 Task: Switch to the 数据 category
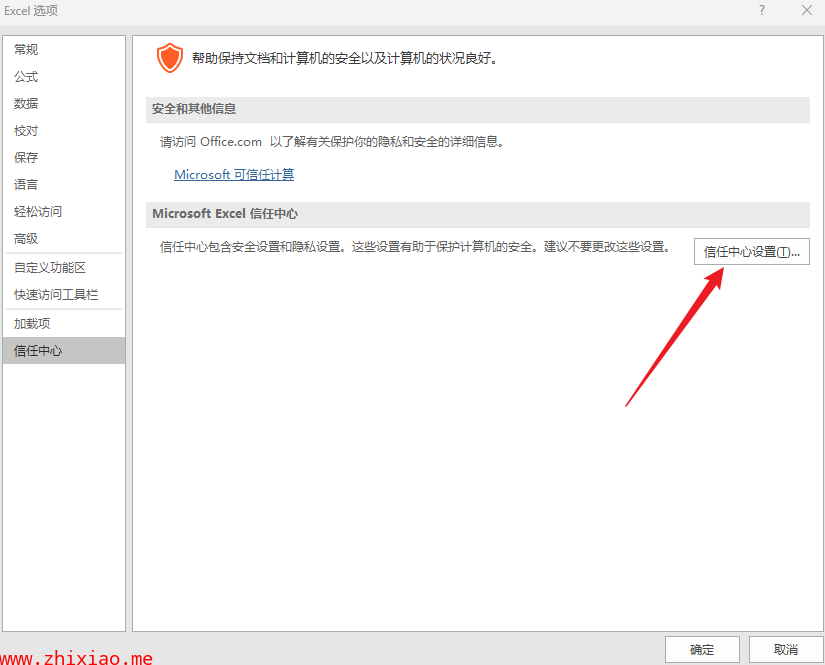[64, 104]
